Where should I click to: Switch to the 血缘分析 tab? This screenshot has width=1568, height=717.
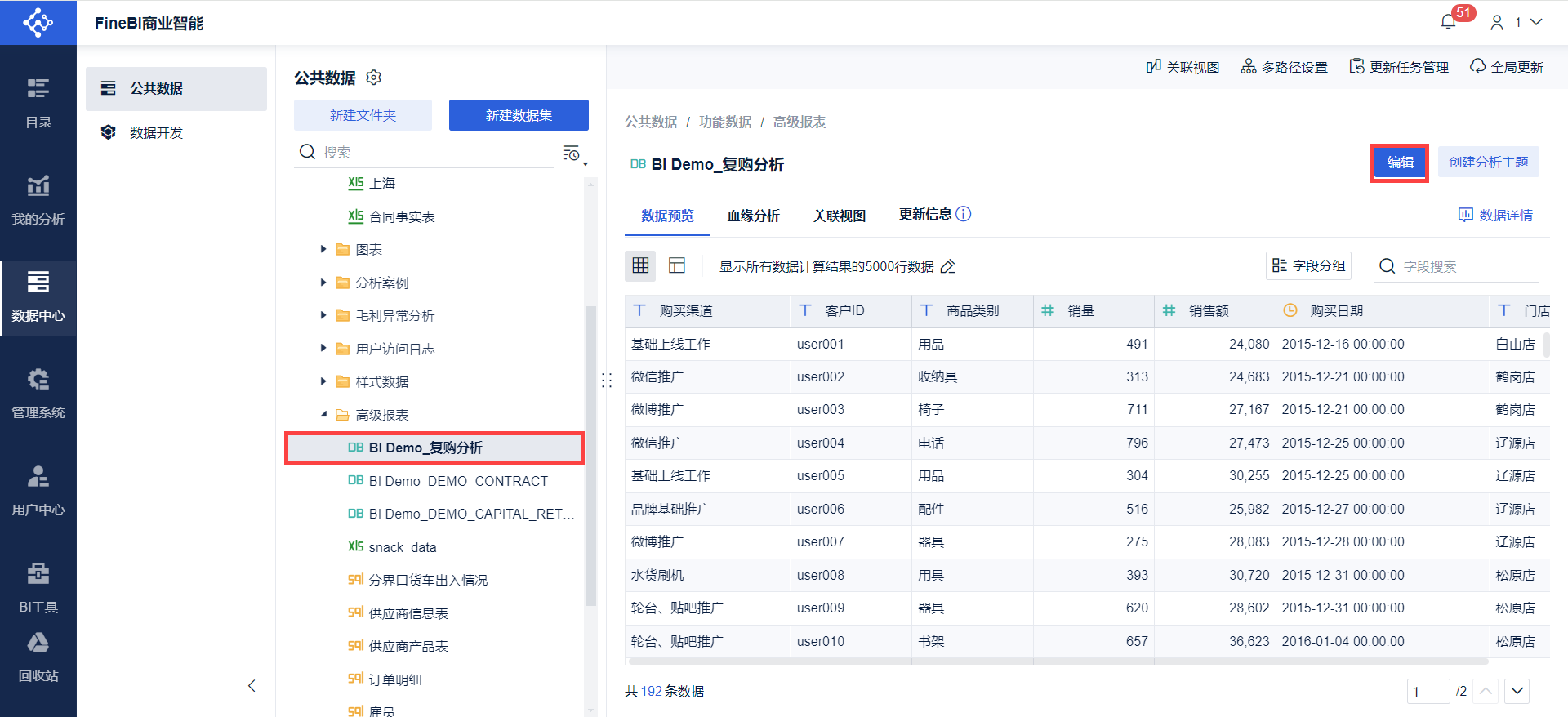(x=753, y=216)
